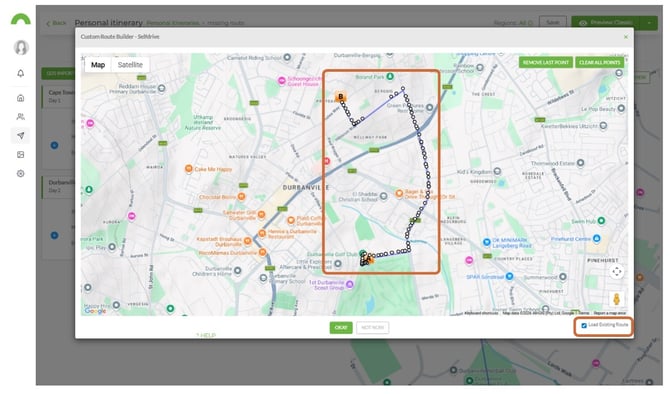The image size is (670, 394).
Task: Click the CLEAR ALL POINTS button
Action: [599, 62]
